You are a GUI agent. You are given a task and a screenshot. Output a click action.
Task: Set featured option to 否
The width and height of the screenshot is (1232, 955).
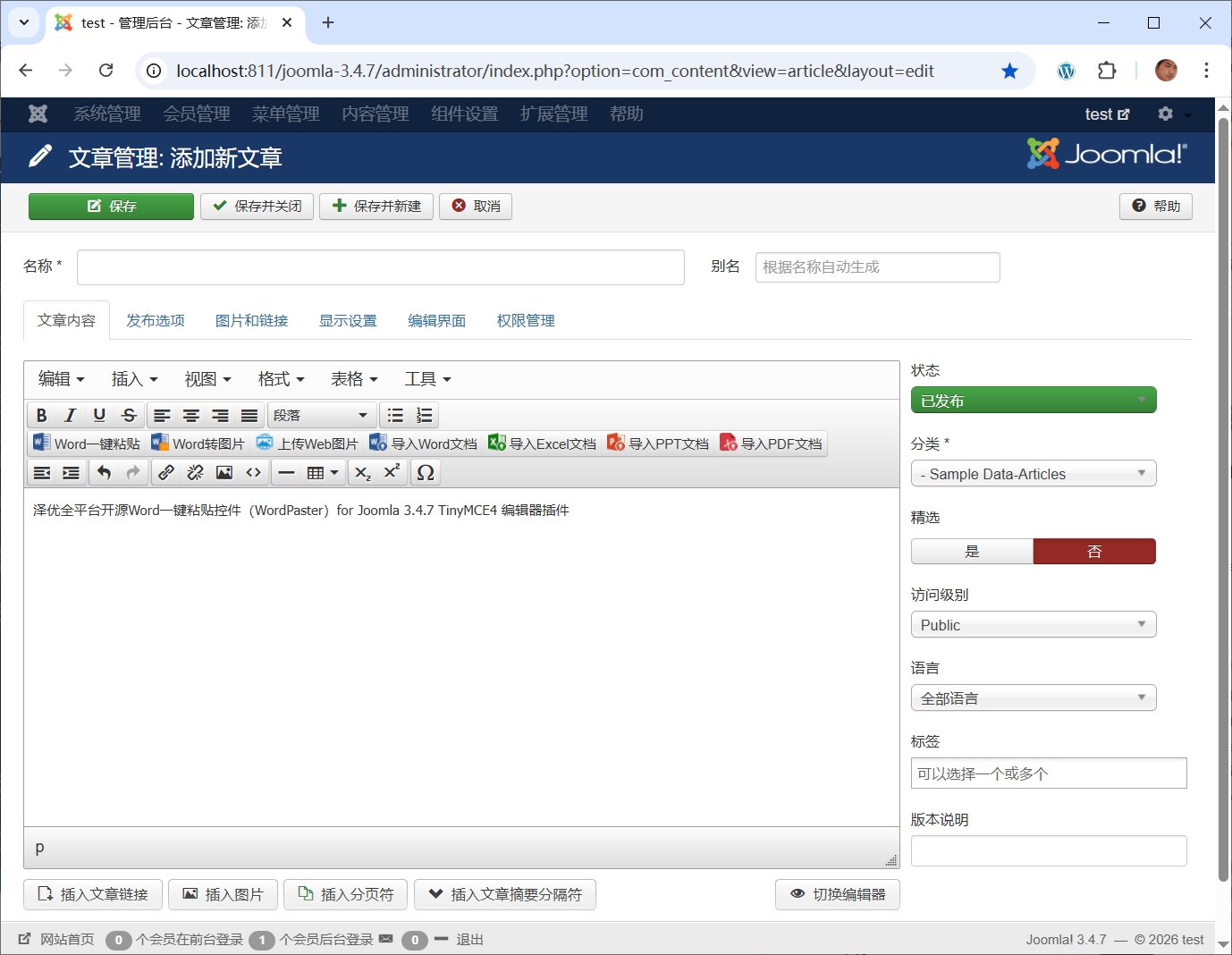coord(1094,552)
